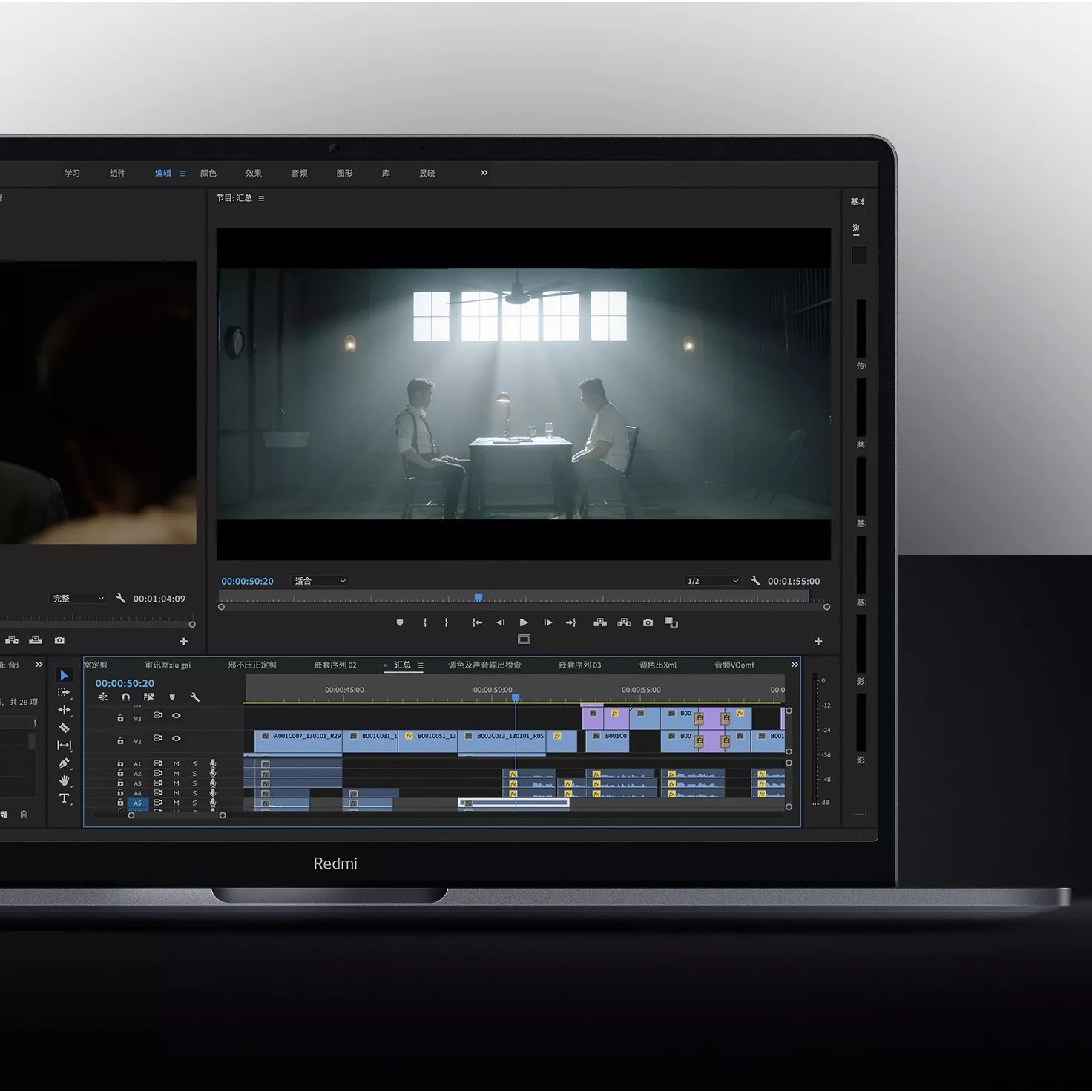The height and width of the screenshot is (1092, 1092).
Task: Expand the workspace overflow chevron
Action: [483, 173]
